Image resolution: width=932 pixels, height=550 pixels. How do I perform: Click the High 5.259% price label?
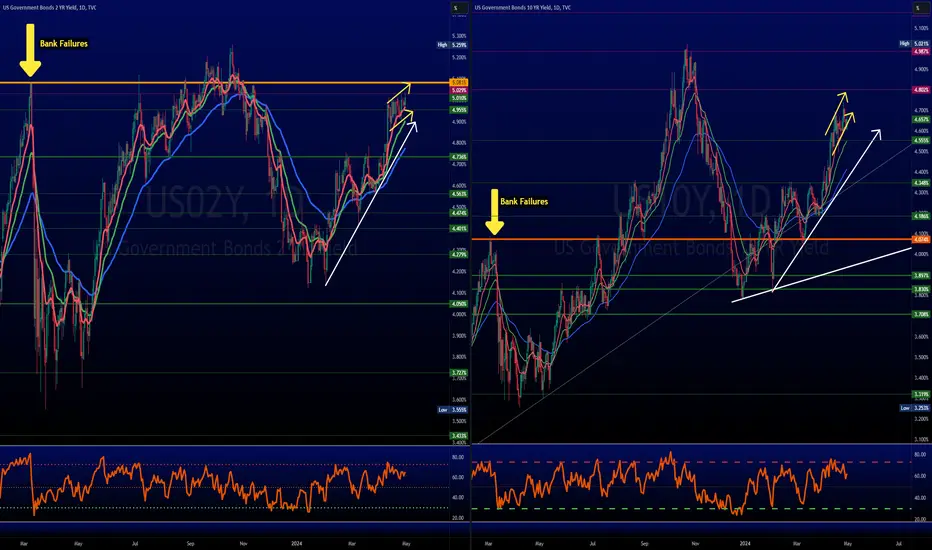[x=452, y=45]
